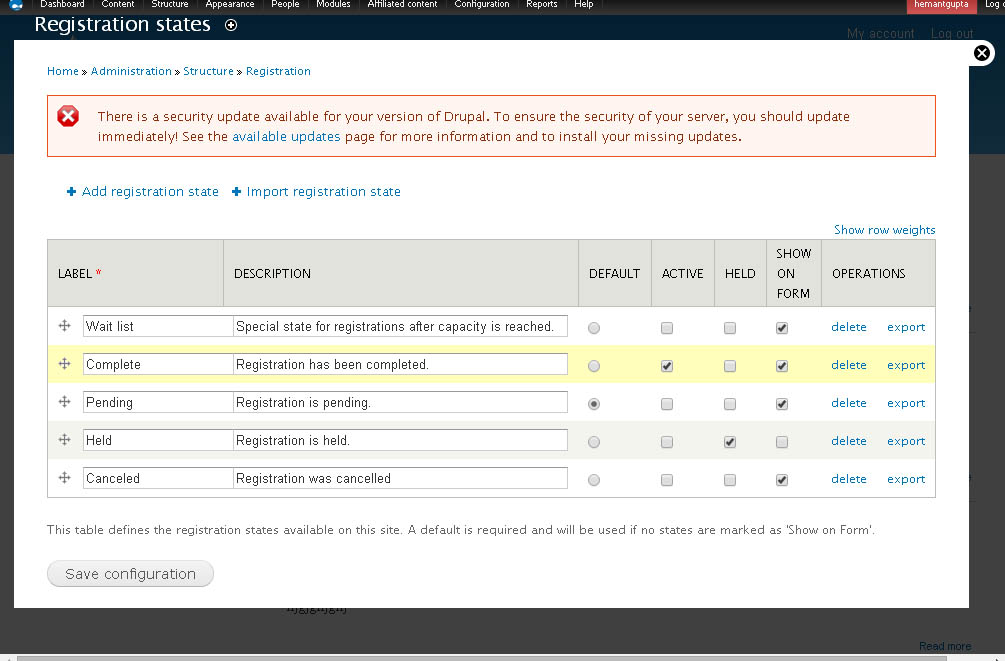
Task: Delete the Held state
Action: (x=849, y=440)
